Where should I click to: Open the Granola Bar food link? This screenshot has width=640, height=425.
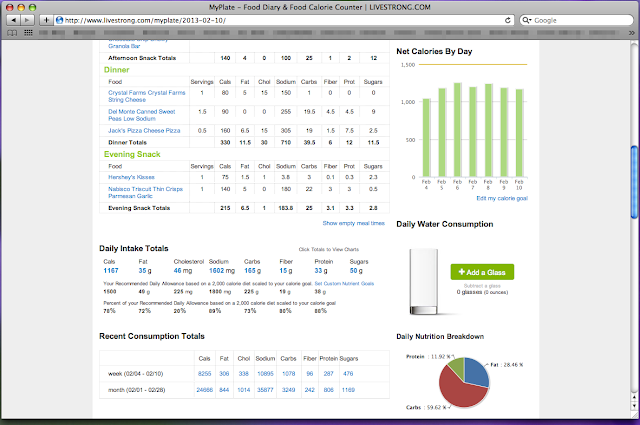point(124,46)
